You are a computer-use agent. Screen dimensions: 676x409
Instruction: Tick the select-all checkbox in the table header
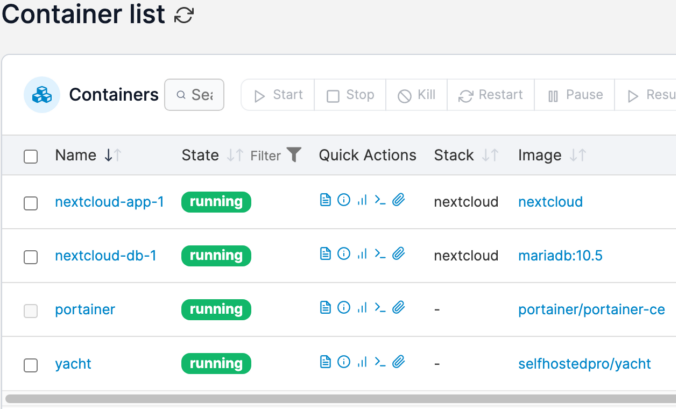[x=31, y=156]
